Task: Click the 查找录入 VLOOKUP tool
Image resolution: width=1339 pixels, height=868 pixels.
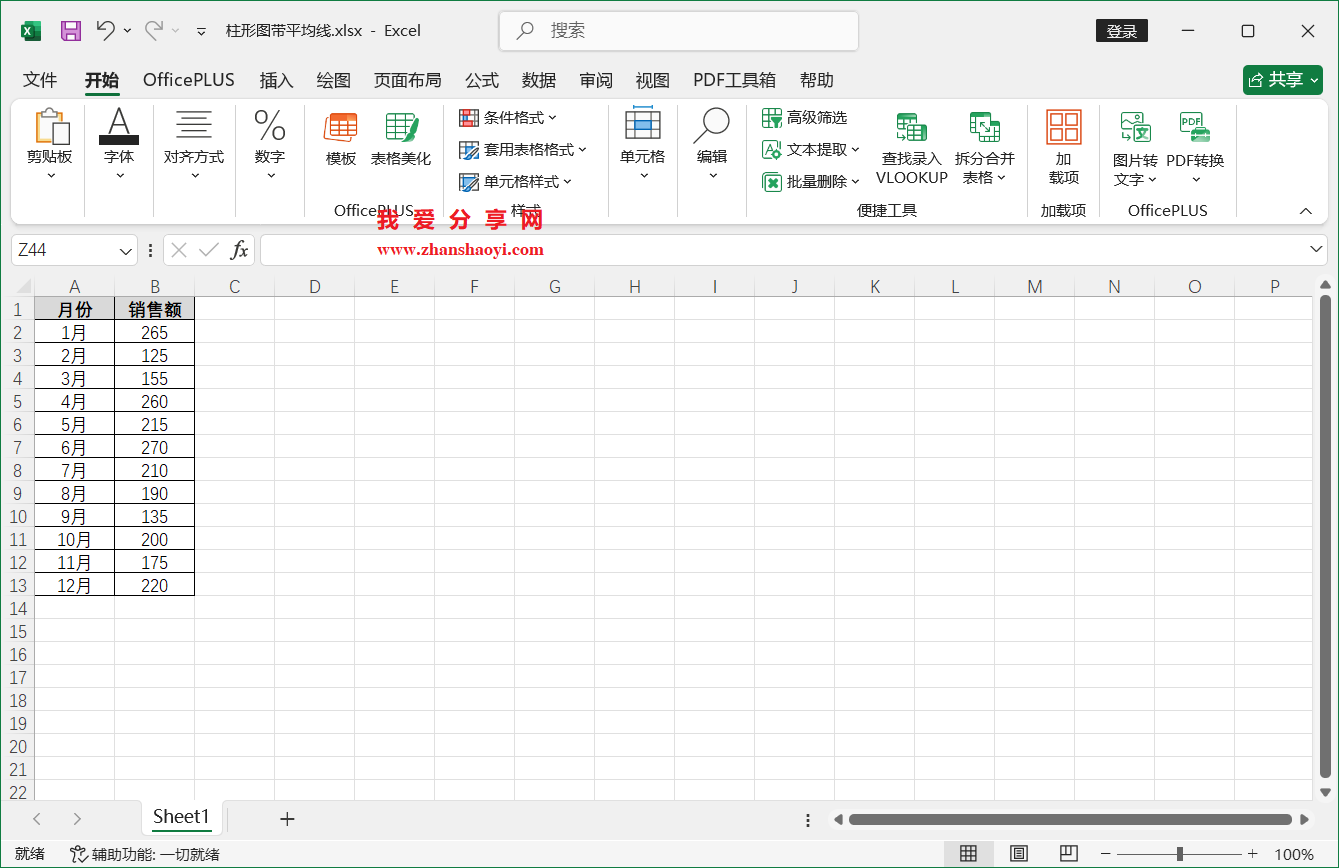Action: click(x=911, y=148)
